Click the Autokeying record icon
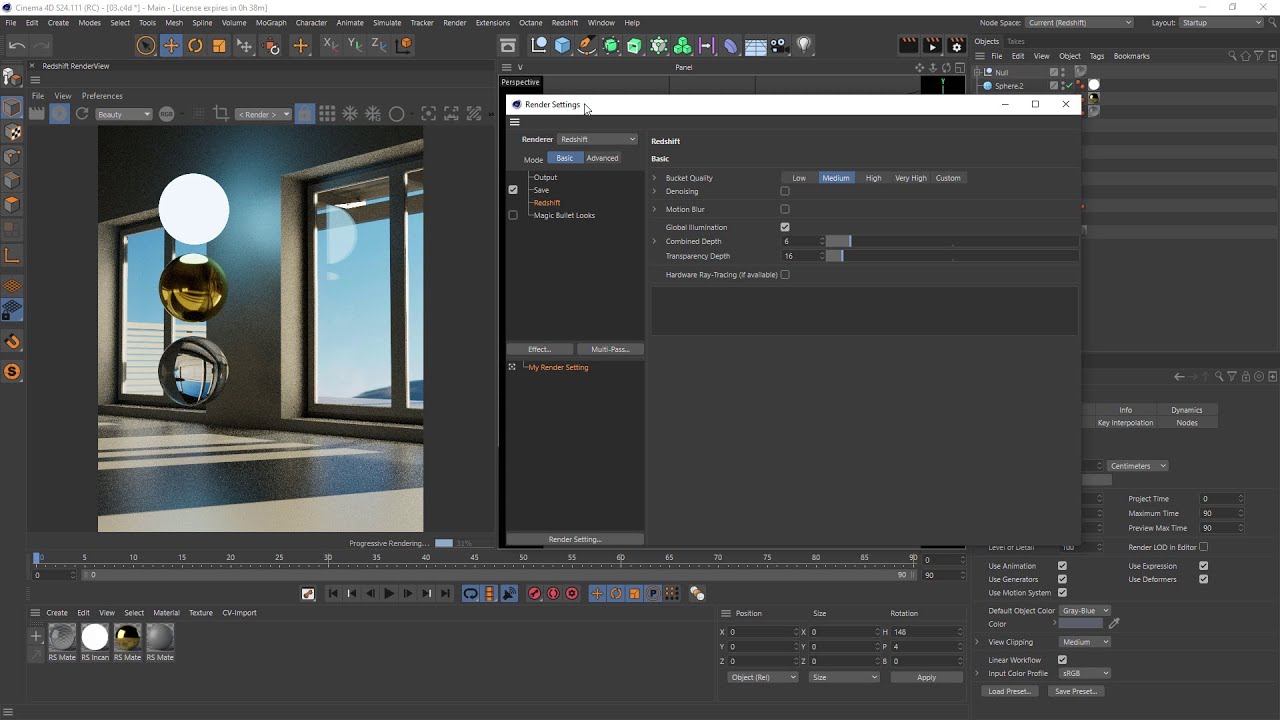Screen dimensions: 1280x720 553,593
